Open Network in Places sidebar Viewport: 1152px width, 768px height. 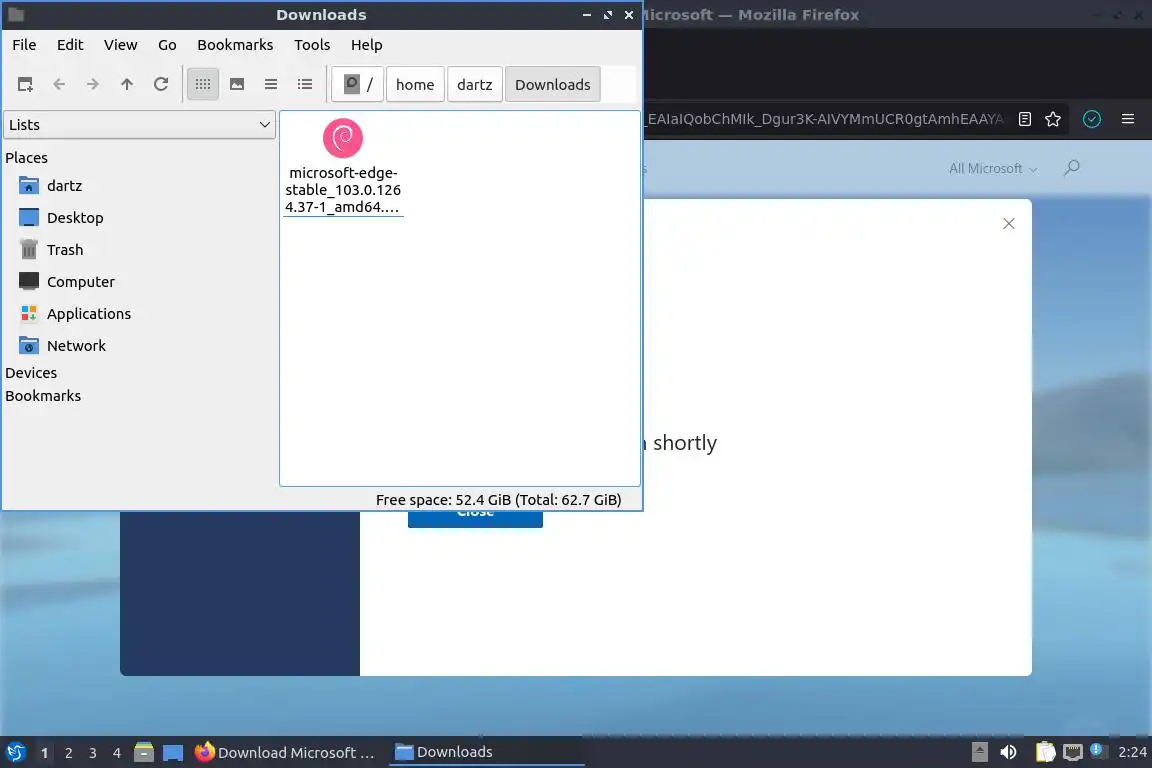tap(76, 346)
